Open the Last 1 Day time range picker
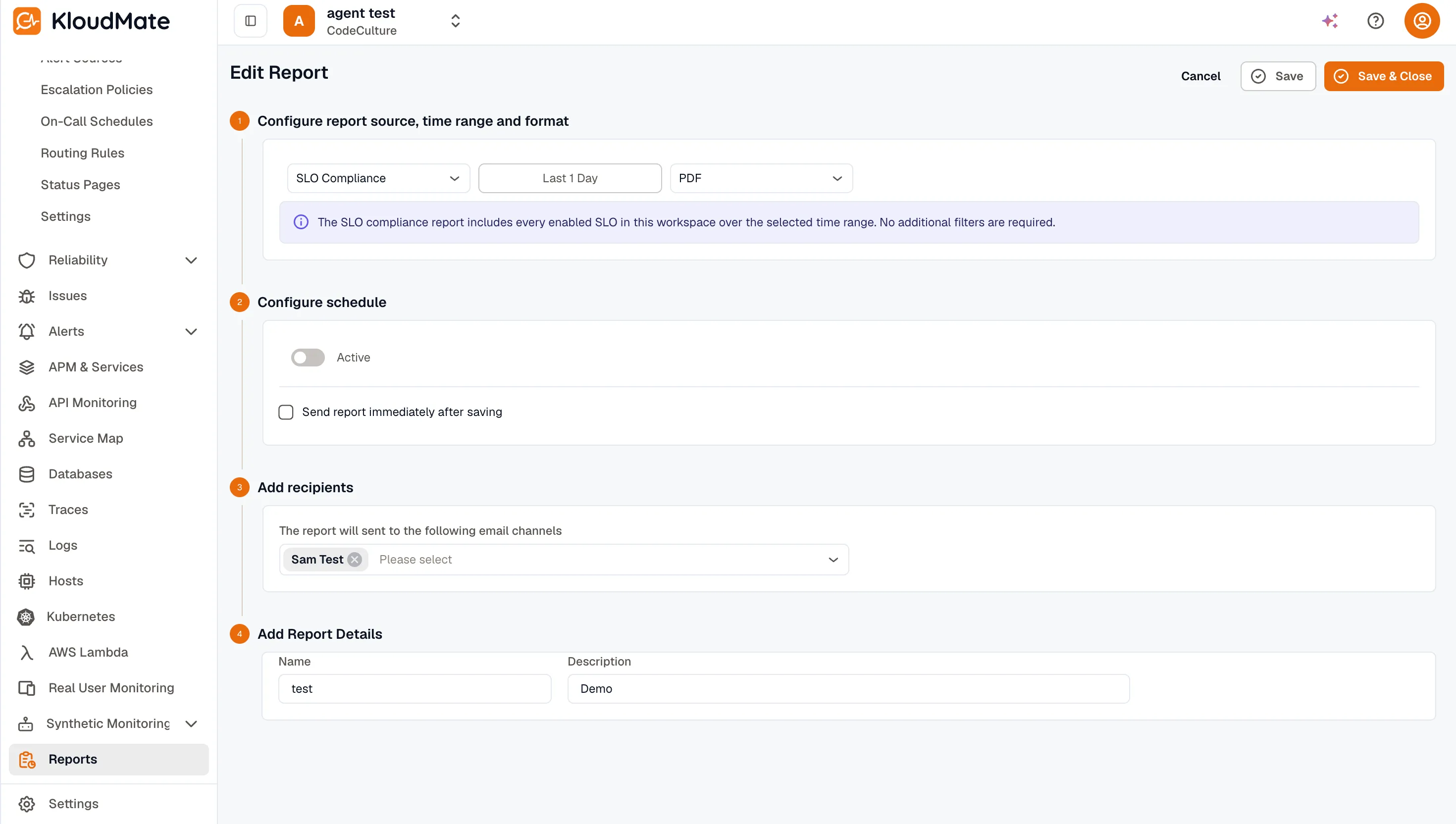1456x824 pixels. tap(570, 178)
